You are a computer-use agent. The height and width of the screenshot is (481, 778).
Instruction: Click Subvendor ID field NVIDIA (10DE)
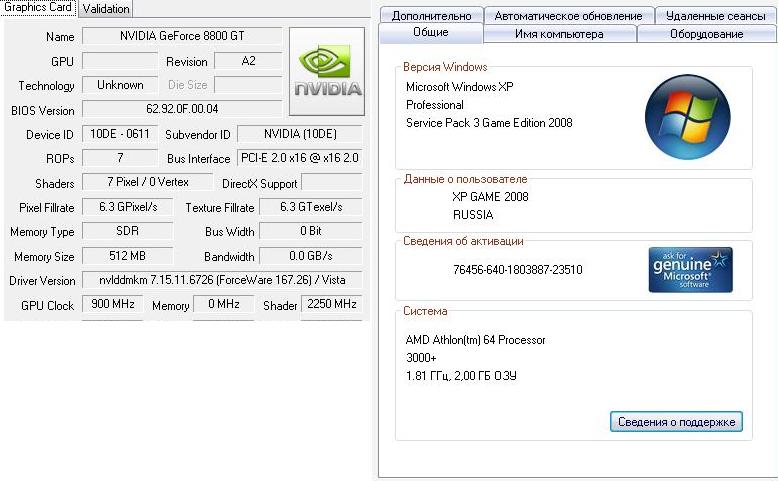tap(300, 134)
